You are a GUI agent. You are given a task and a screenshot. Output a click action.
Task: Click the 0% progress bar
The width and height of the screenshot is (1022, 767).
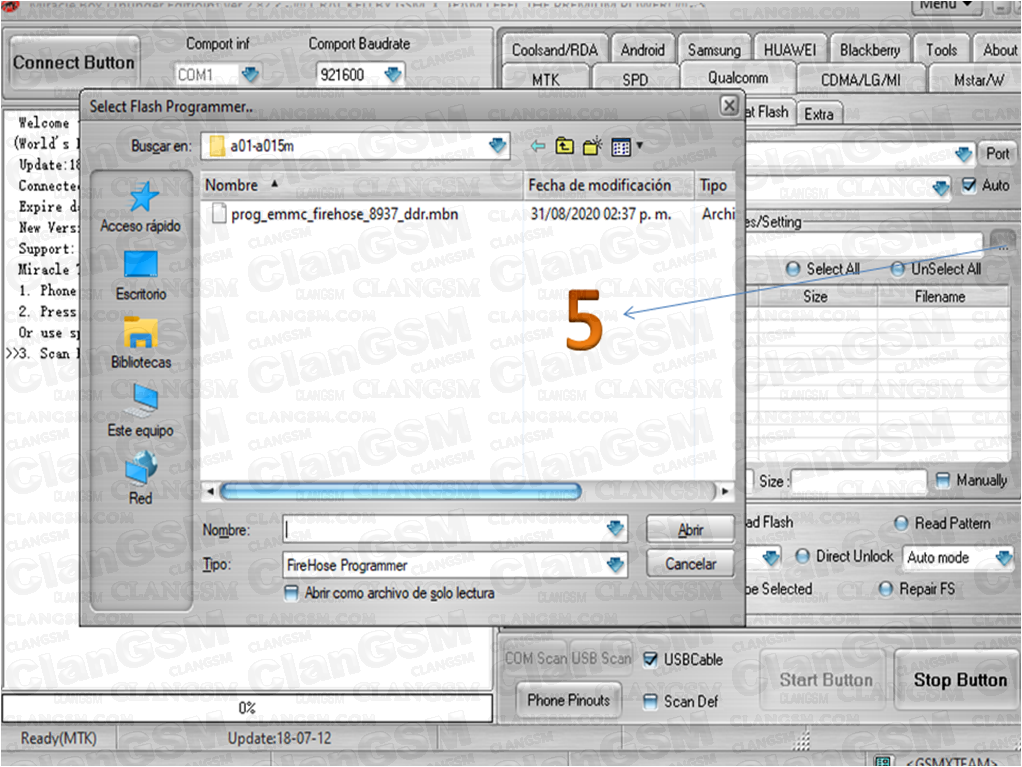coord(247,708)
